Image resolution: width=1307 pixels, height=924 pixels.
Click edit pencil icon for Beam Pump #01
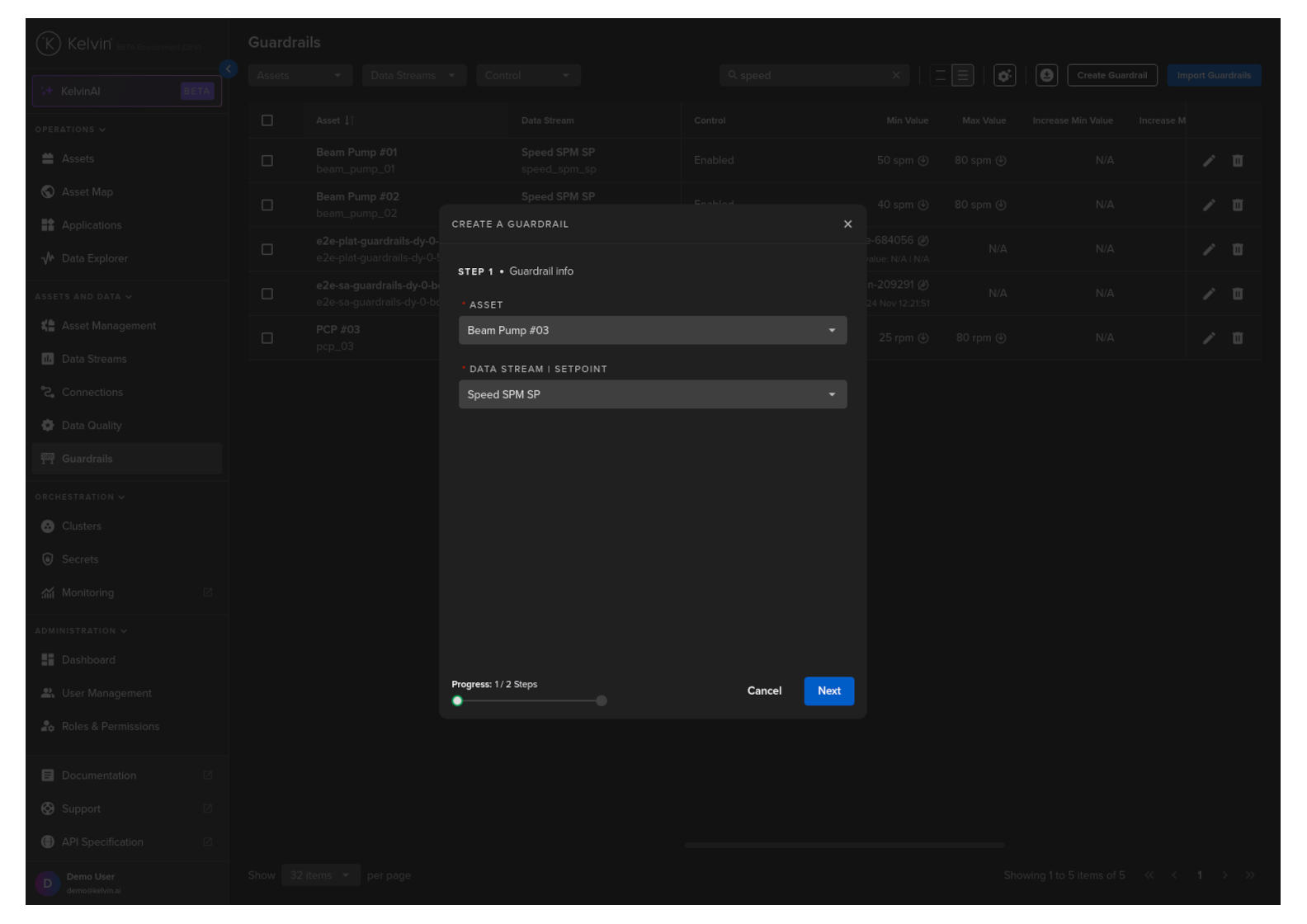(x=1208, y=161)
